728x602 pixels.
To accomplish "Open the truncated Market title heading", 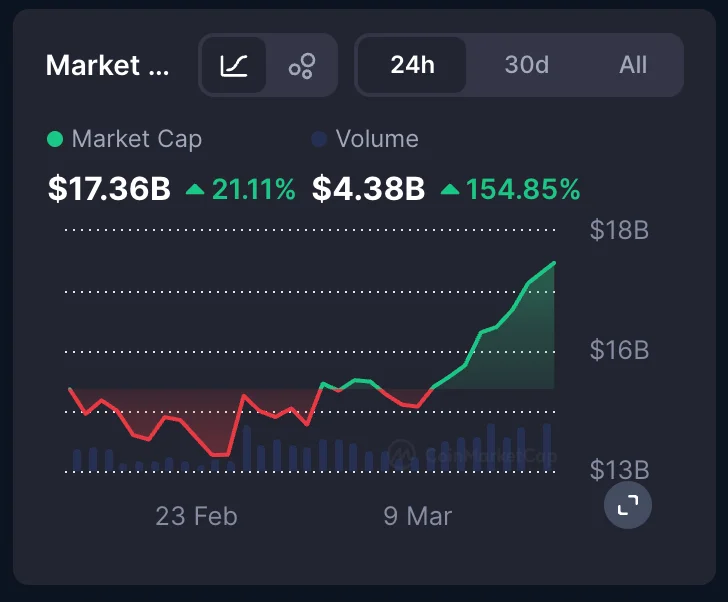I will 108,66.
